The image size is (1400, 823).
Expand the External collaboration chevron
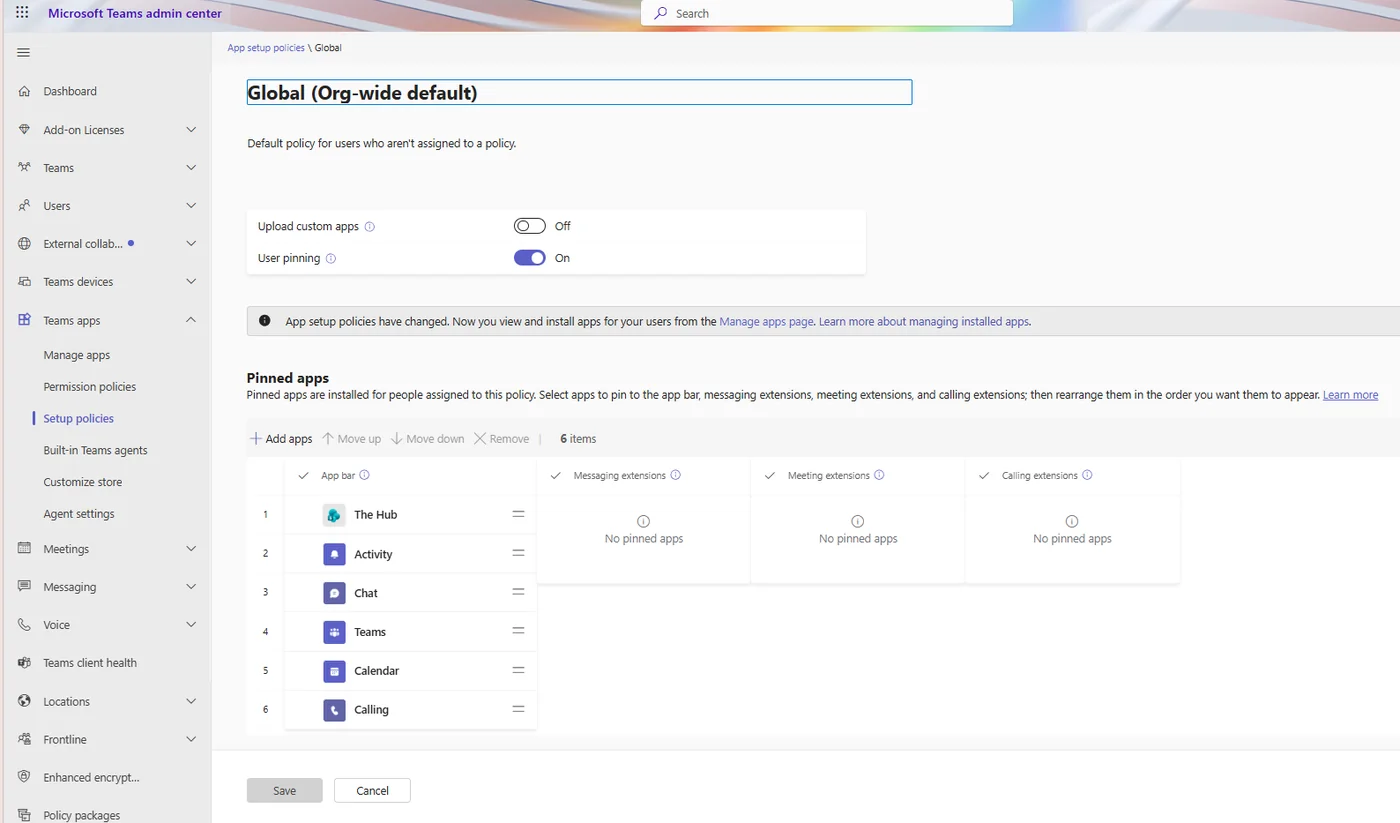click(x=191, y=244)
